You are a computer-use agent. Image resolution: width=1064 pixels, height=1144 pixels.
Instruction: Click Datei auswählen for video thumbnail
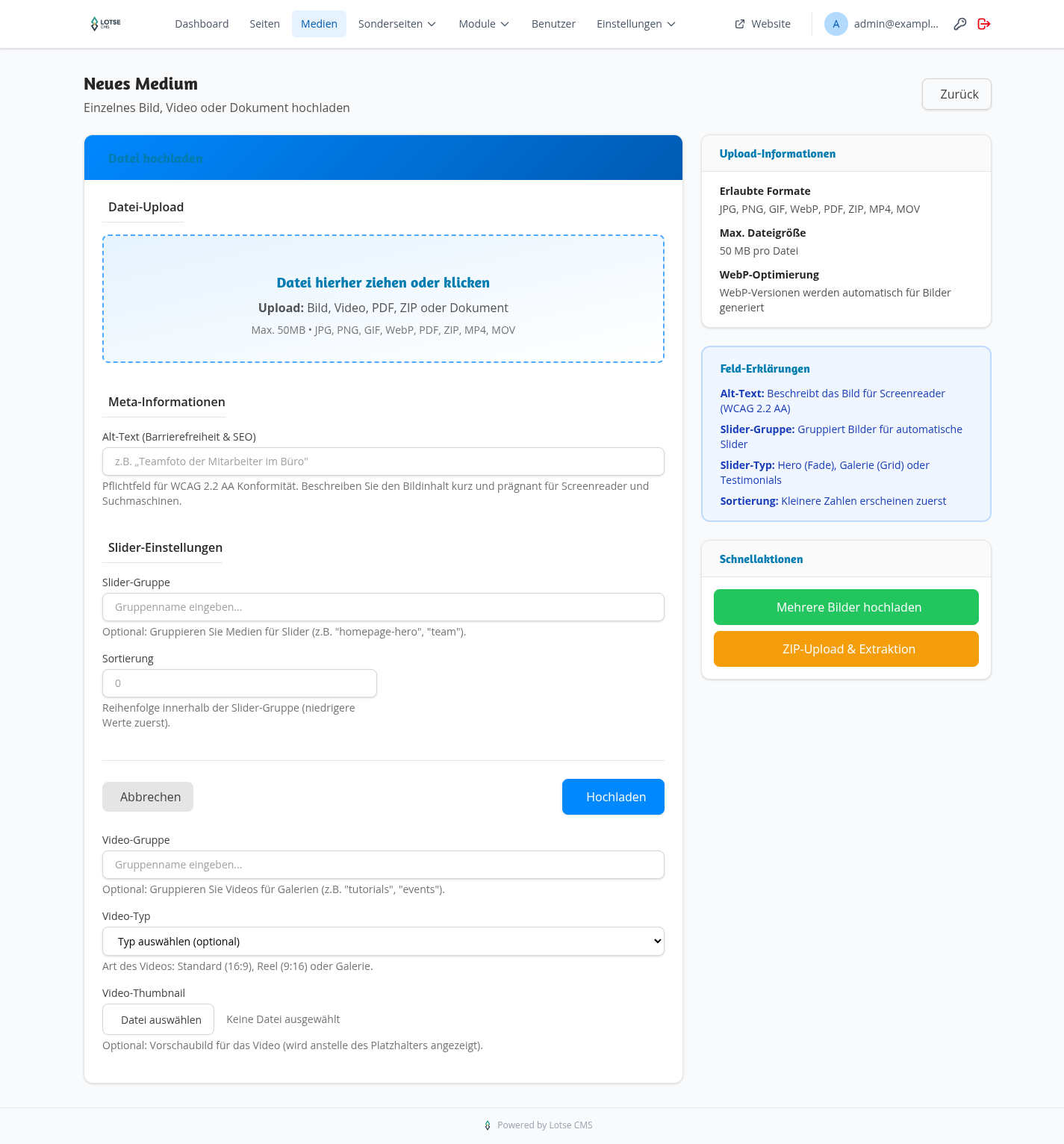click(x=158, y=1019)
